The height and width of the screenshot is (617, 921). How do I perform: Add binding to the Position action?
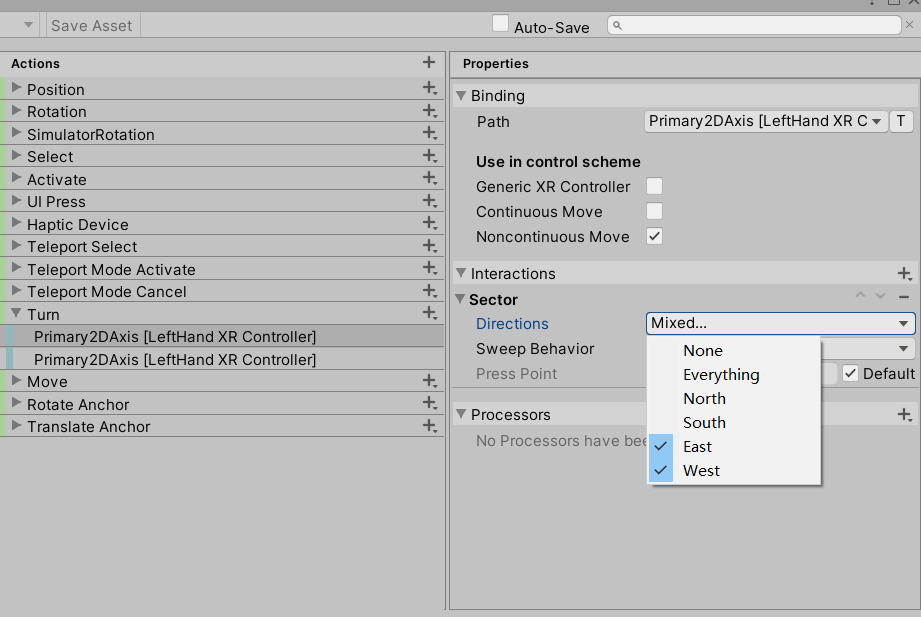pos(429,89)
